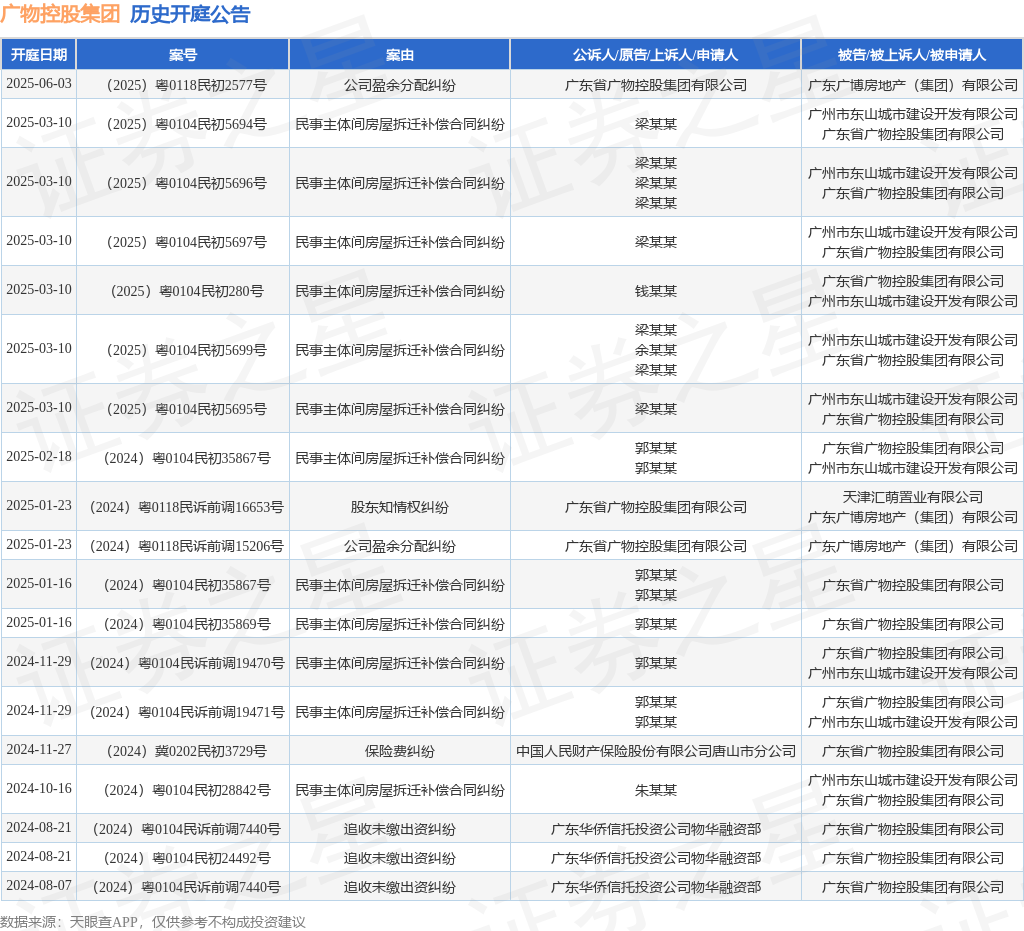Click 公司盈余分配纠纷 in the 2025-06-03 row
The image size is (1024, 931).
(x=400, y=85)
